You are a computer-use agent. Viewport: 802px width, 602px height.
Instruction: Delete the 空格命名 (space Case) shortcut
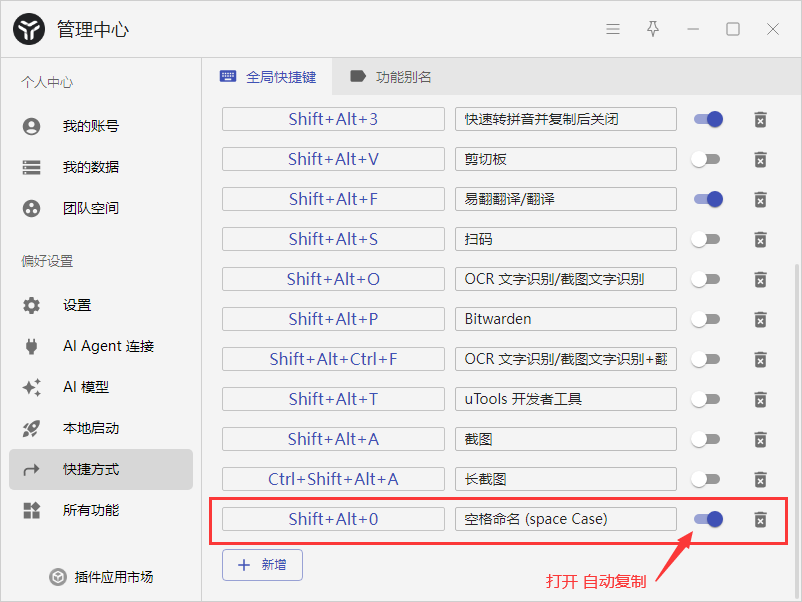[761, 520]
